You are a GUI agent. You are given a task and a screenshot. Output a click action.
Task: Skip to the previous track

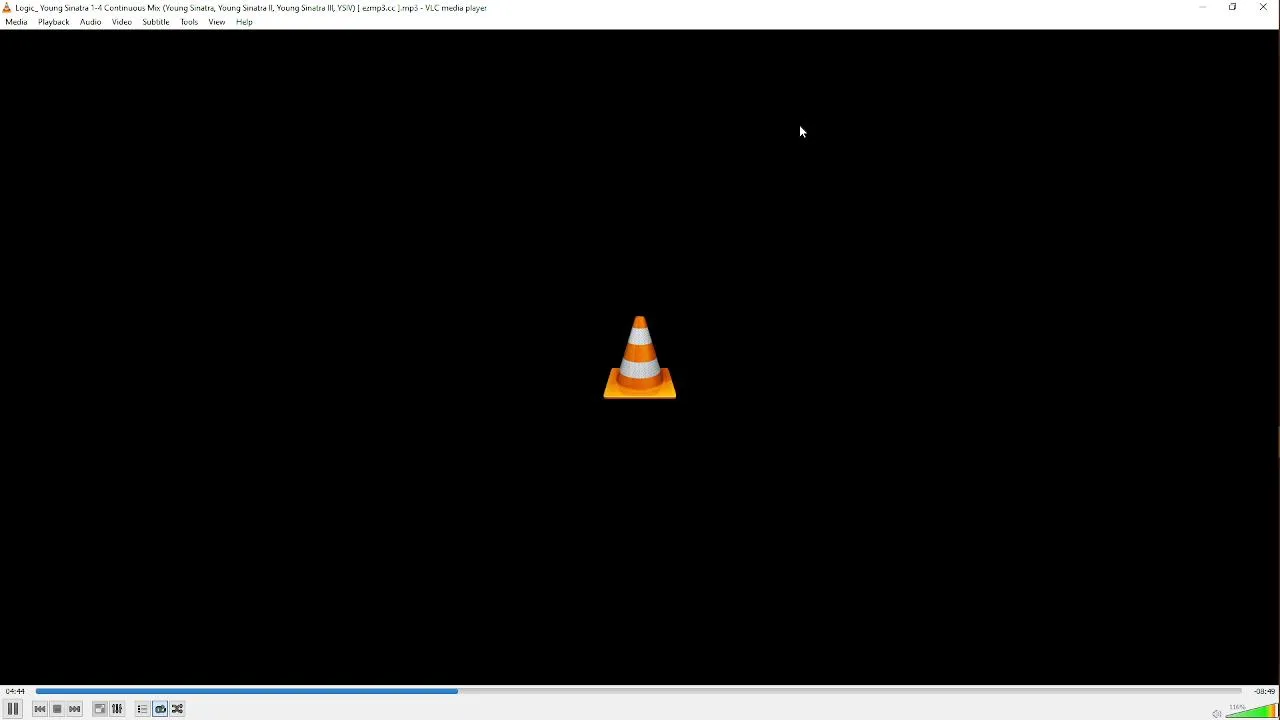coord(40,710)
